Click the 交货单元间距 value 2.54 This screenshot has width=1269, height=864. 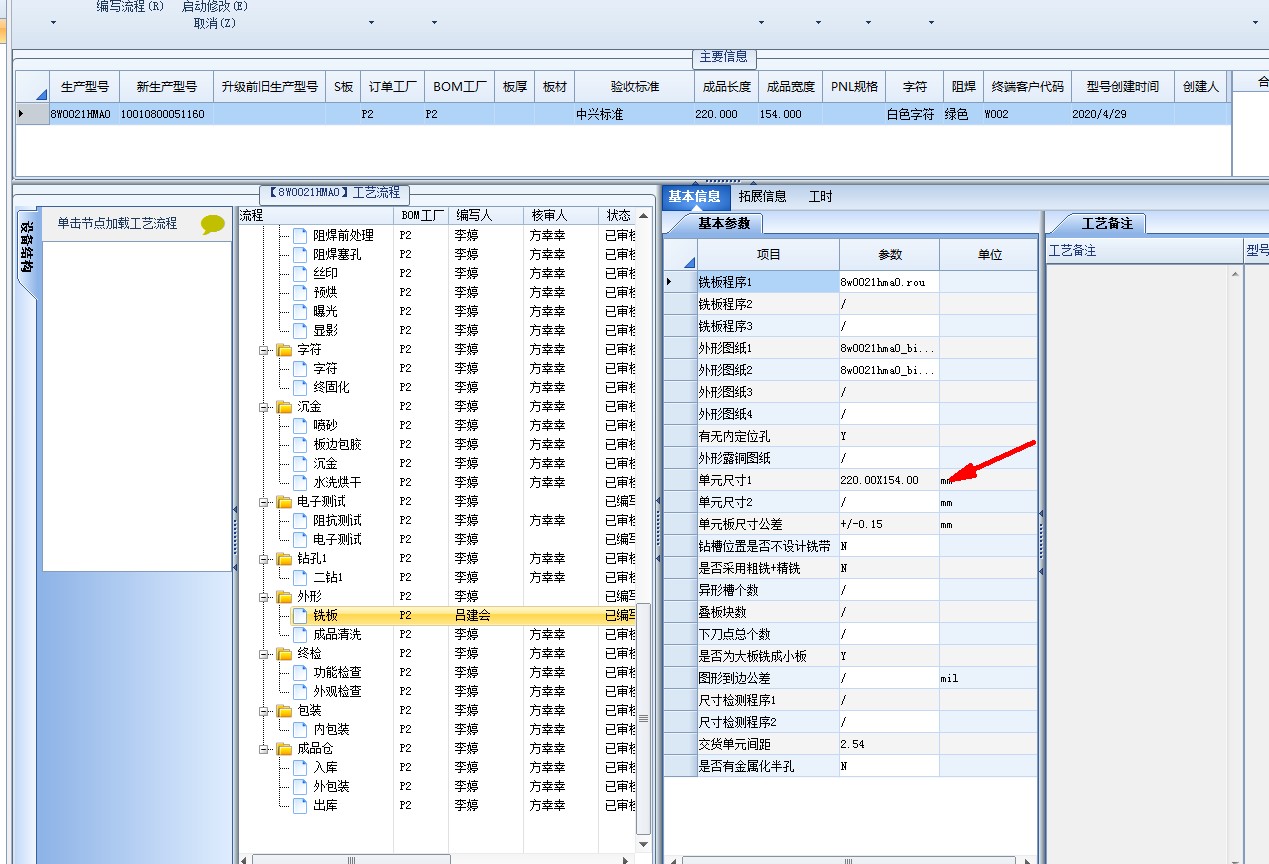[889, 744]
